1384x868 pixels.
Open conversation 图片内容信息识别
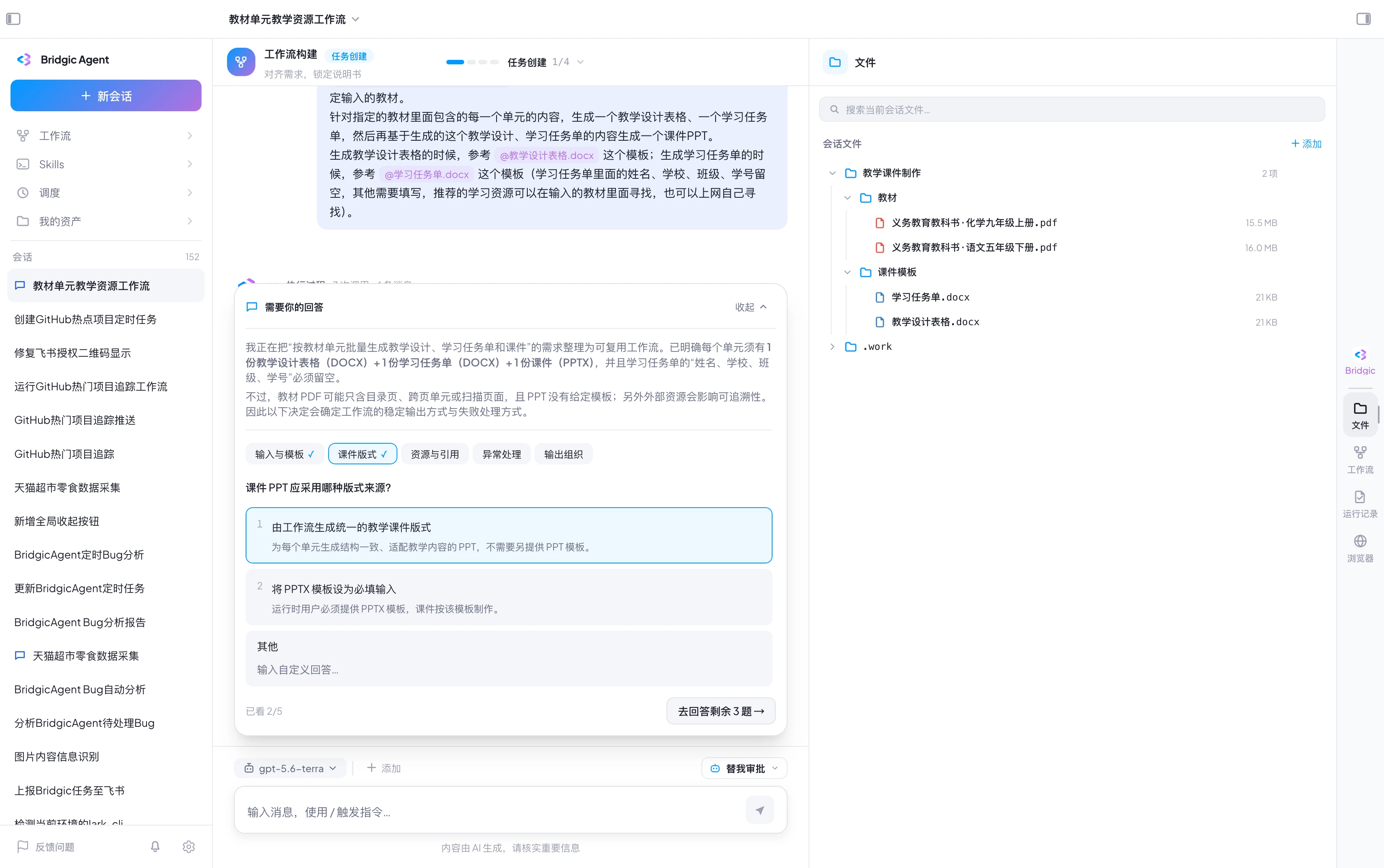click(x=106, y=757)
